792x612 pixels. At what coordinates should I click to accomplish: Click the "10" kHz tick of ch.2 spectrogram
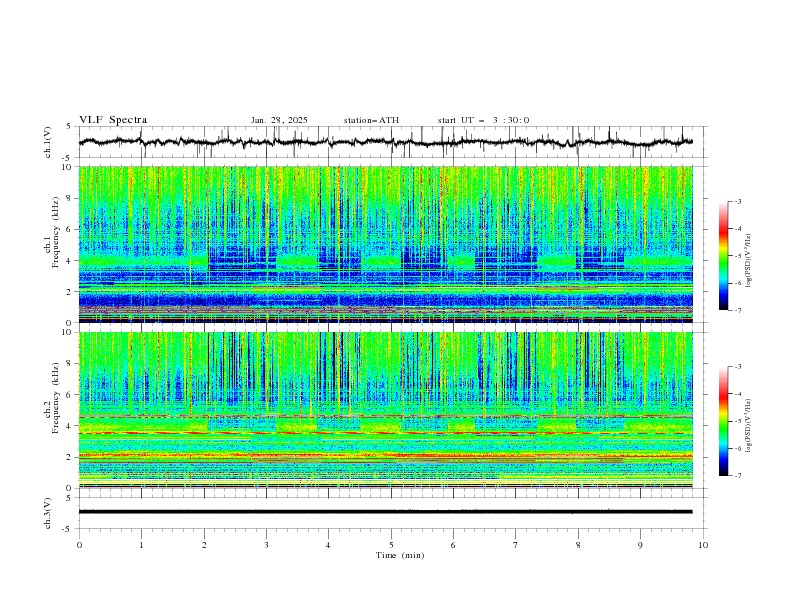(x=69, y=332)
